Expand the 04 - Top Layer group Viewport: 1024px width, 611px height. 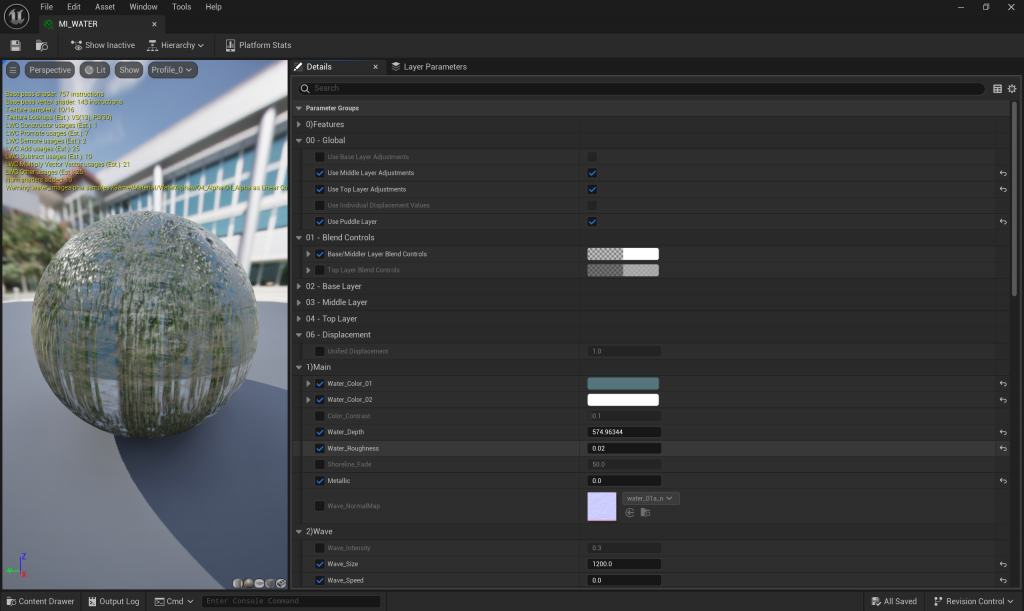tap(299, 319)
